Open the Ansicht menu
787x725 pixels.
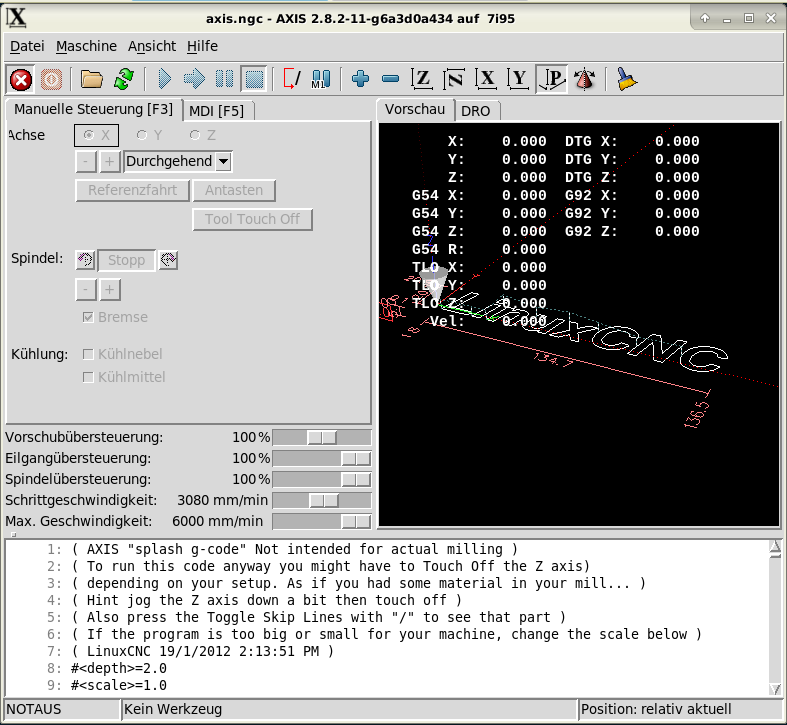click(152, 46)
